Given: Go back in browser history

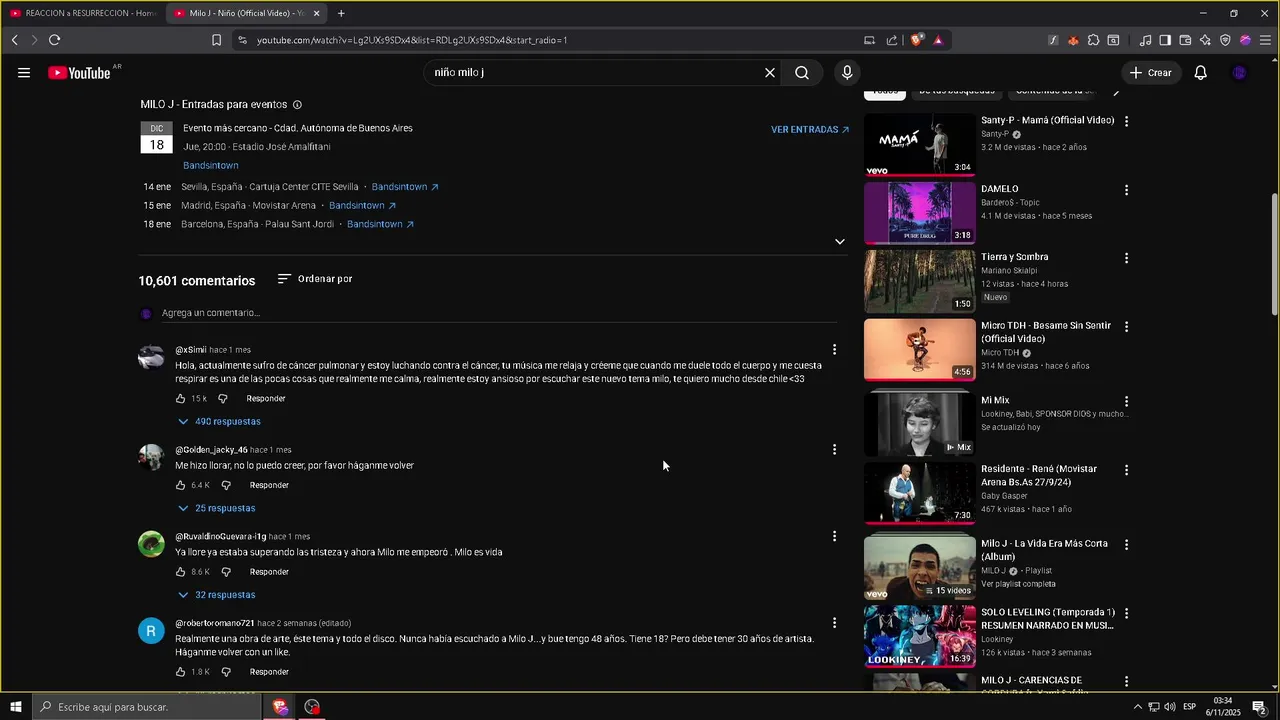Looking at the screenshot, I should 14,40.
